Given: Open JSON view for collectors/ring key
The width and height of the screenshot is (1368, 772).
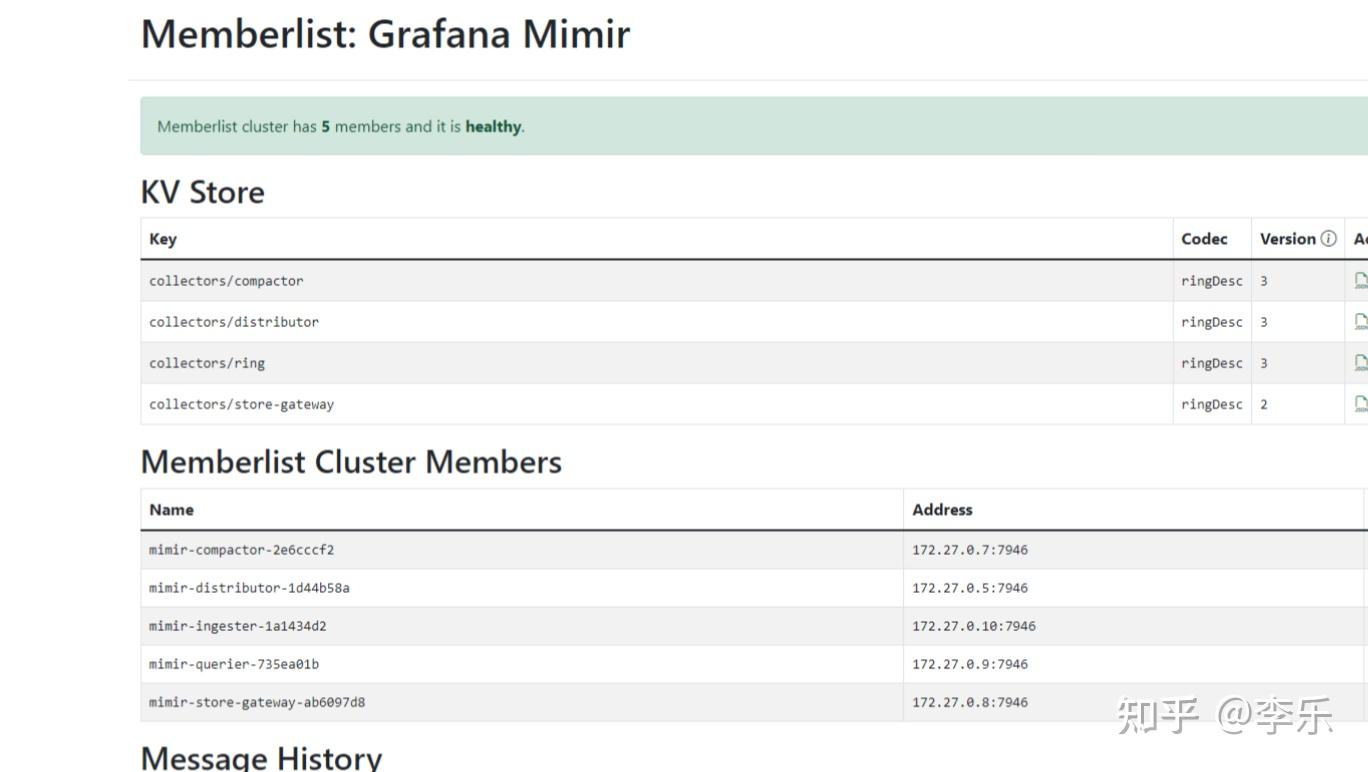Looking at the screenshot, I should 1360,363.
